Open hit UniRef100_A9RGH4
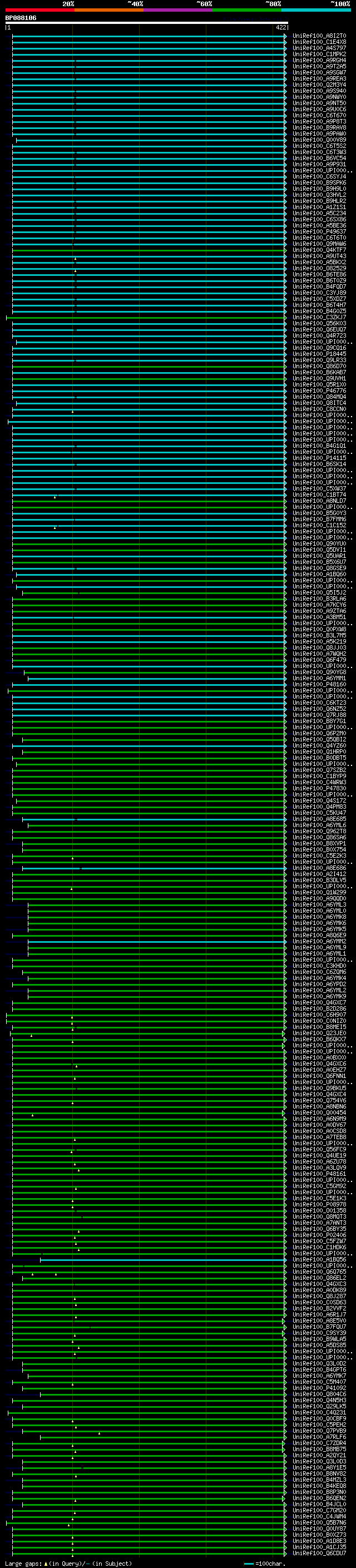The height and width of the screenshot is (1568, 356). click(x=319, y=60)
